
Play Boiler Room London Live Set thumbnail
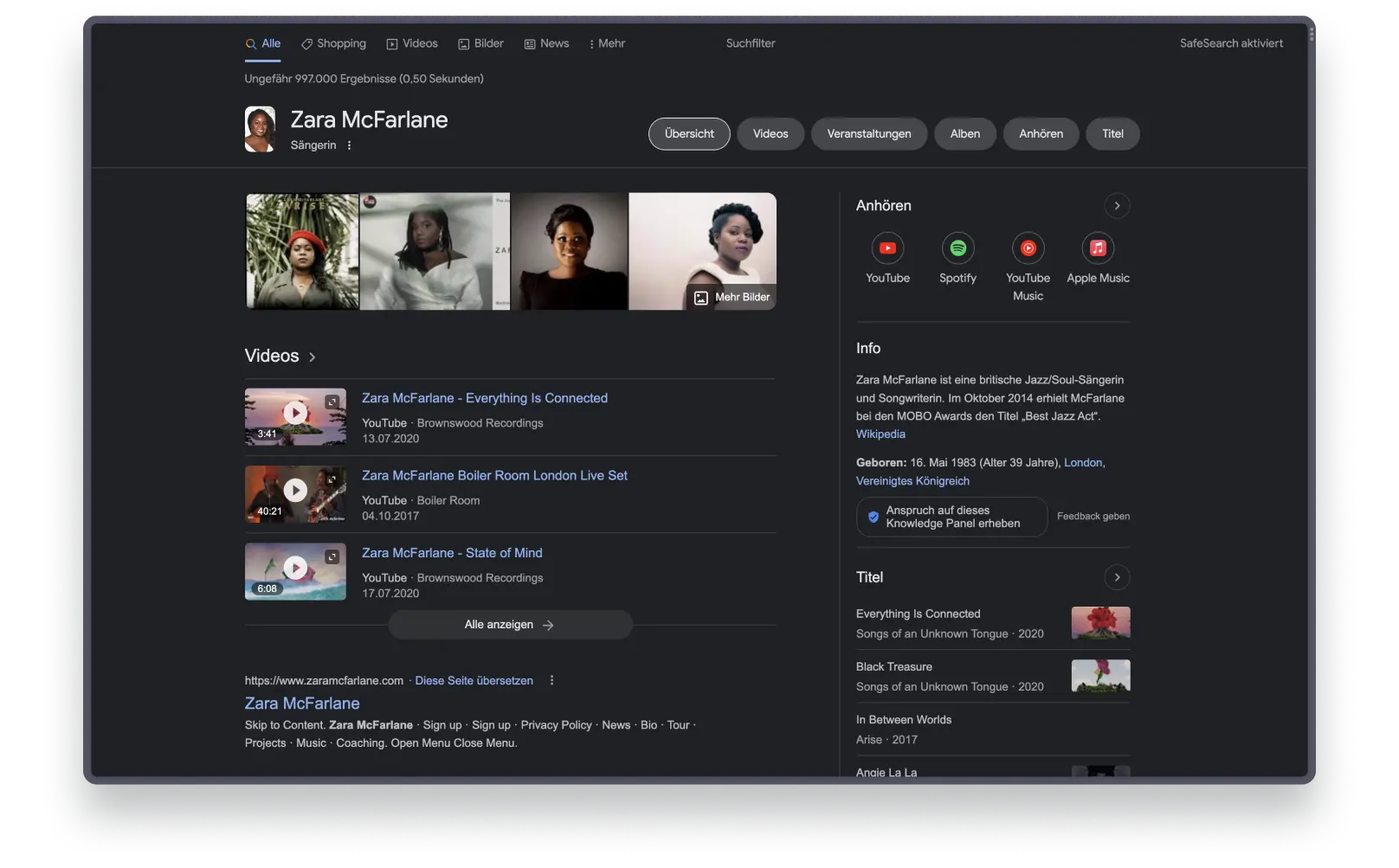[295, 493]
